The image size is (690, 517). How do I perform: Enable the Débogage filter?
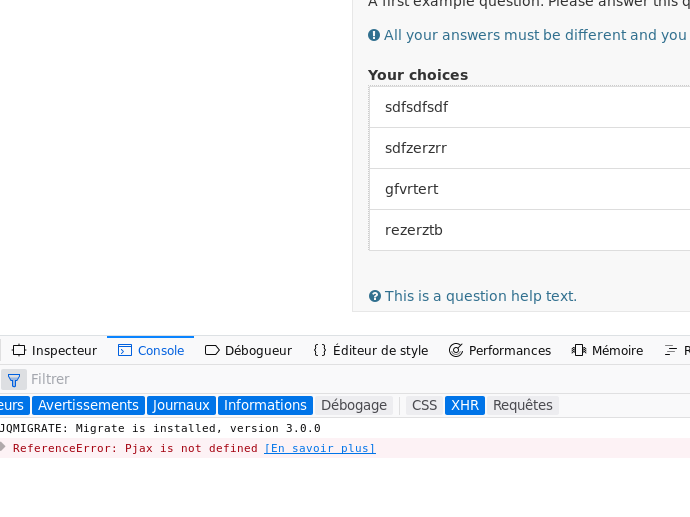click(354, 405)
